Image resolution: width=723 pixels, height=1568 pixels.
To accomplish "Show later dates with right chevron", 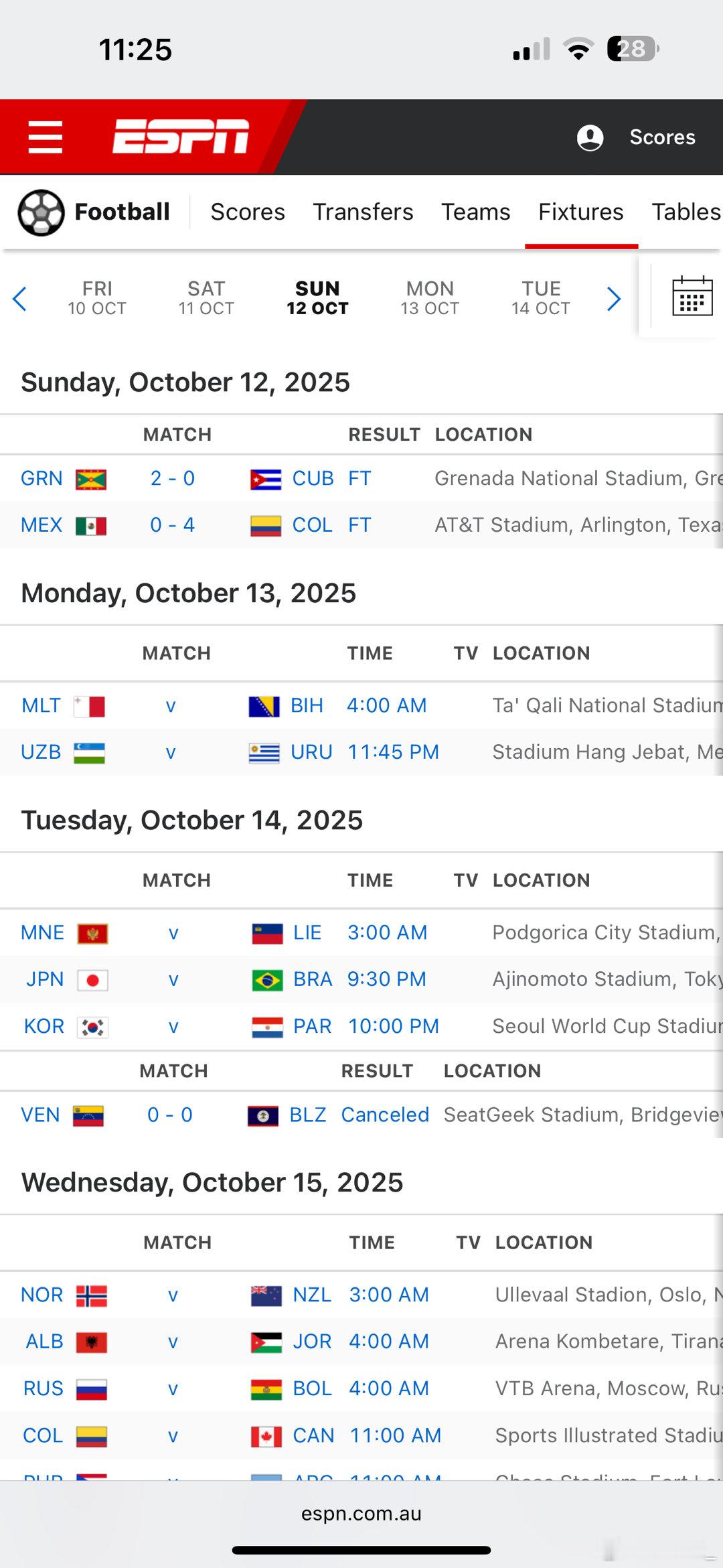I will pos(613,299).
